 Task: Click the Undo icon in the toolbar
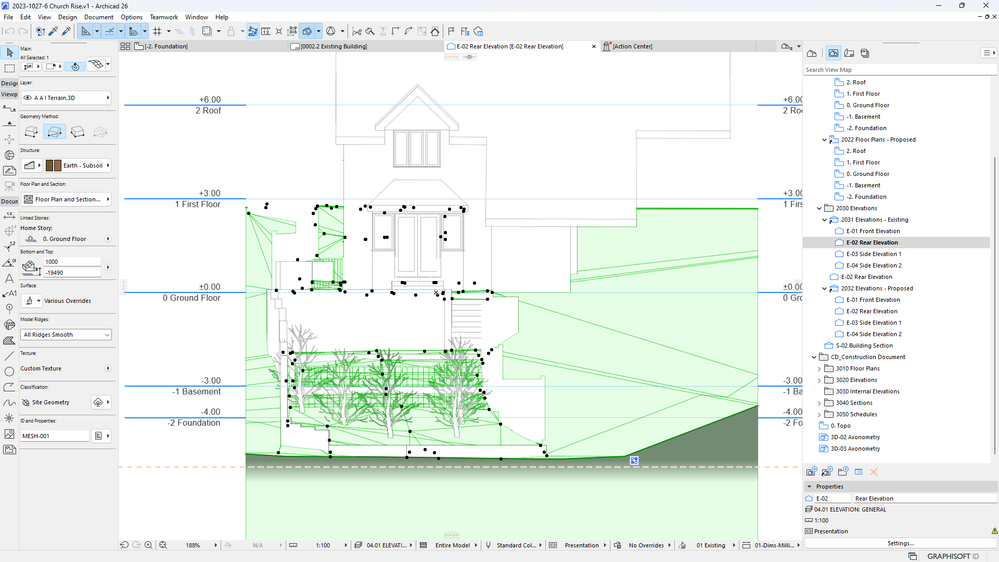coord(9,31)
